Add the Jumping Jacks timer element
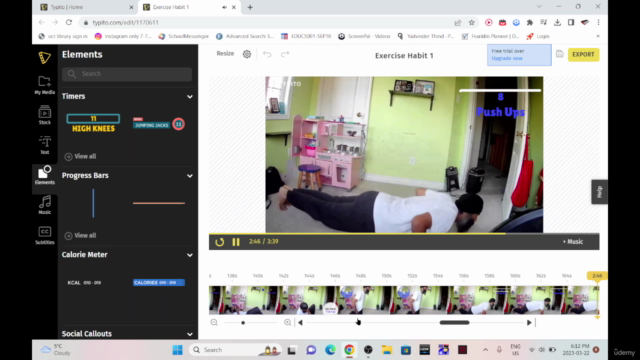640x360 pixels. [x=159, y=124]
